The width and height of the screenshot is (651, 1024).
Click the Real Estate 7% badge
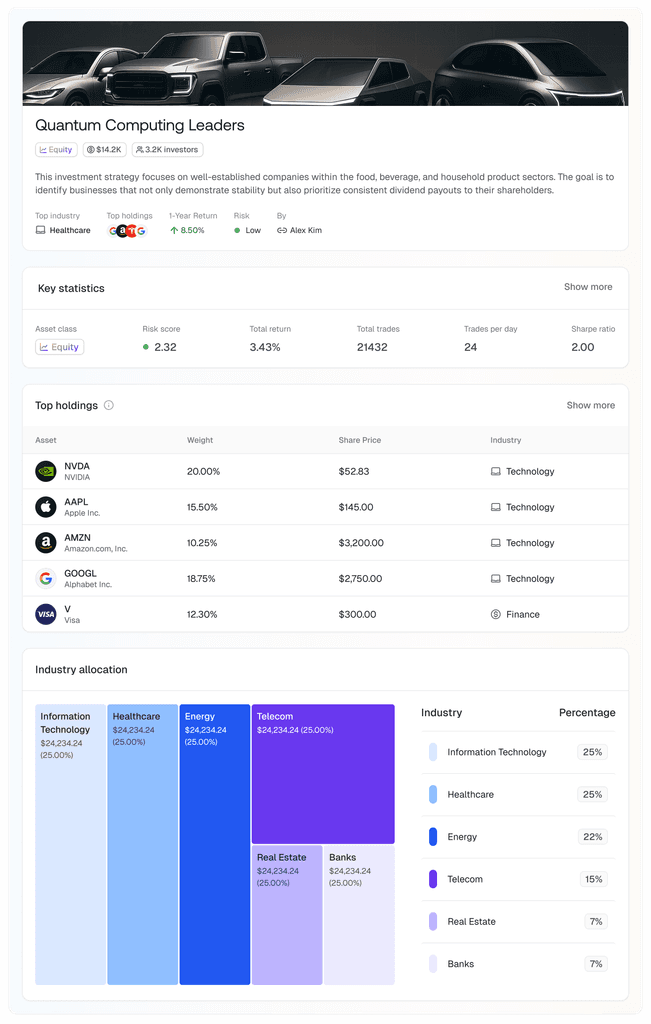pos(595,921)
